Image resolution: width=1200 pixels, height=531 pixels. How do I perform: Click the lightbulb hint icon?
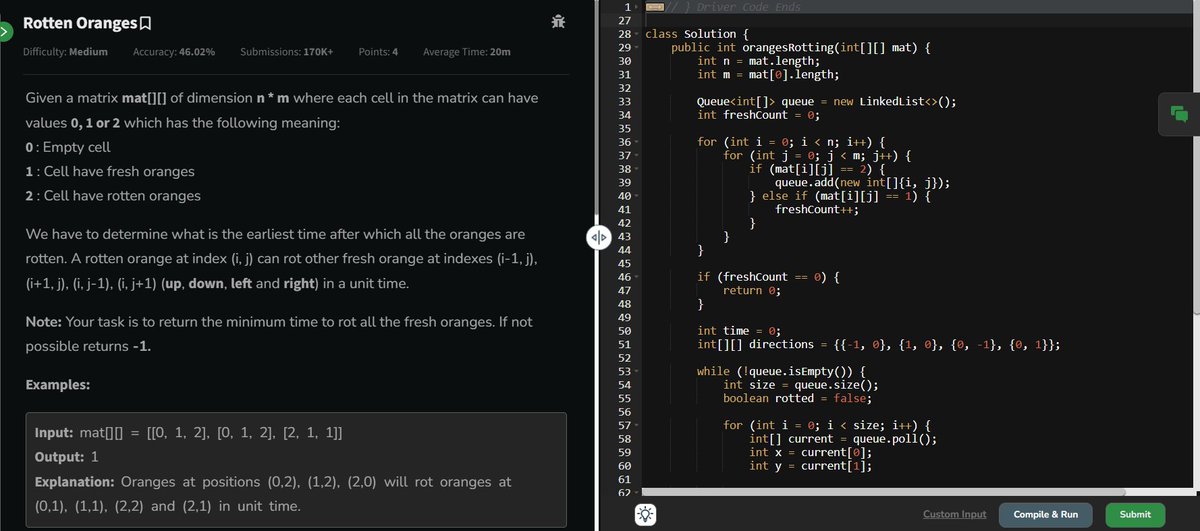[x=645, y=514]
